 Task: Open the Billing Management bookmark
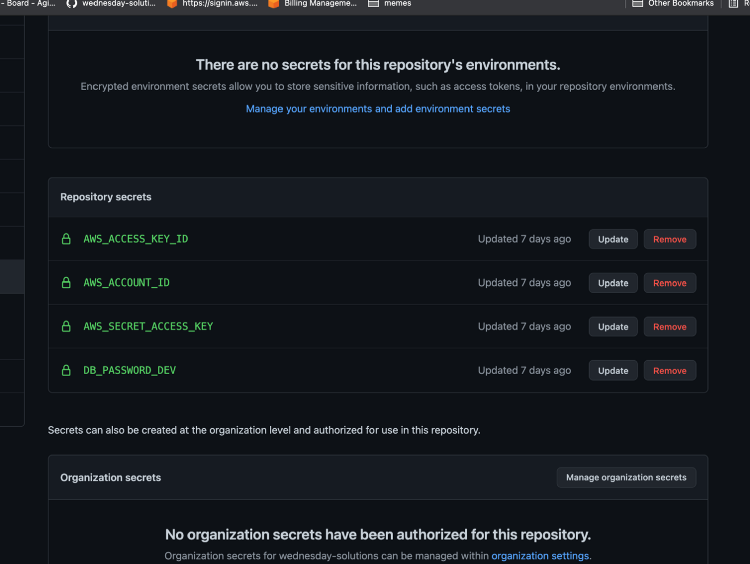tap(313, 4)
